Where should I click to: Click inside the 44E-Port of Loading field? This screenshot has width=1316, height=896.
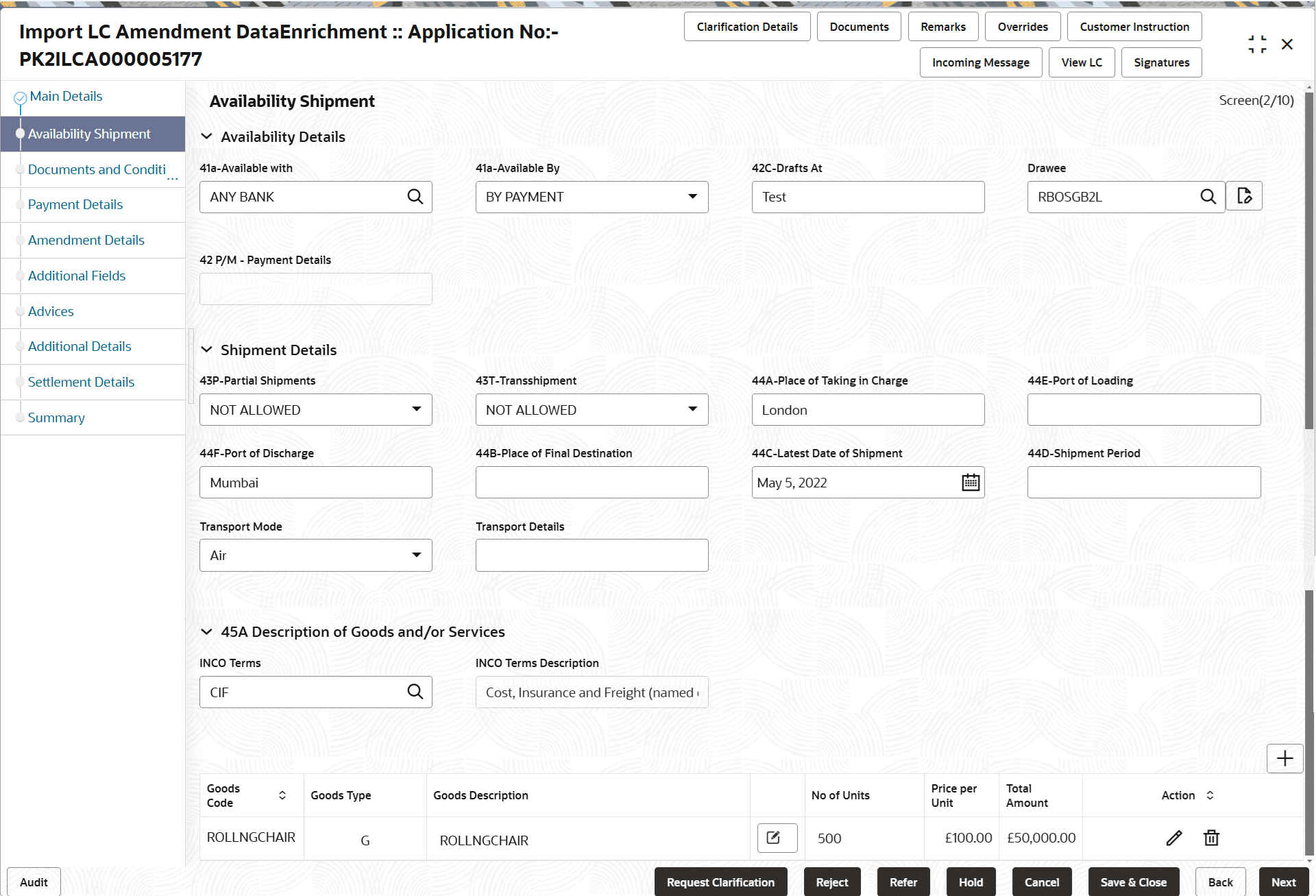1143,409
